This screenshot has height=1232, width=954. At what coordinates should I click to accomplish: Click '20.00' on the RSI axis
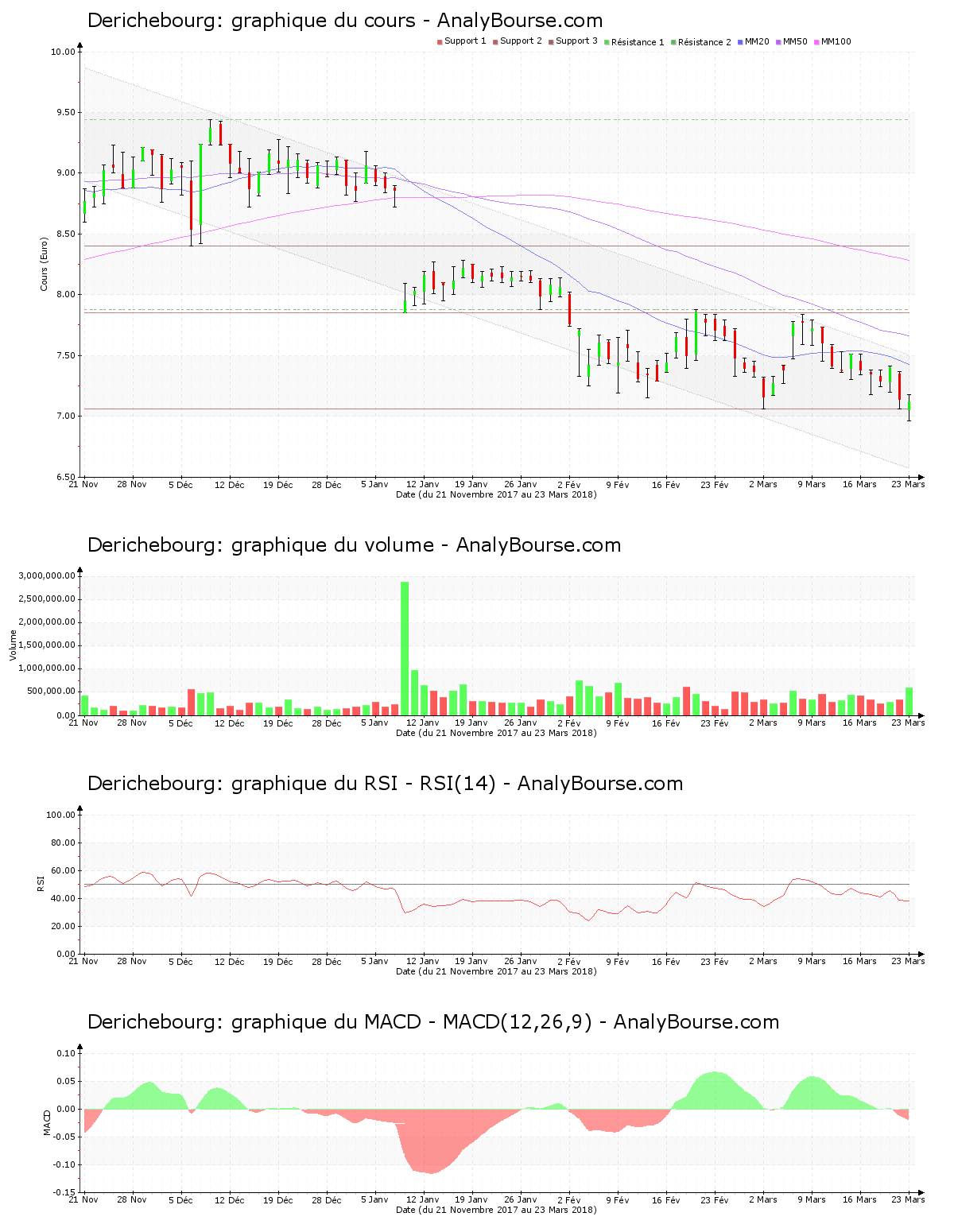click(x=64, y=926)
